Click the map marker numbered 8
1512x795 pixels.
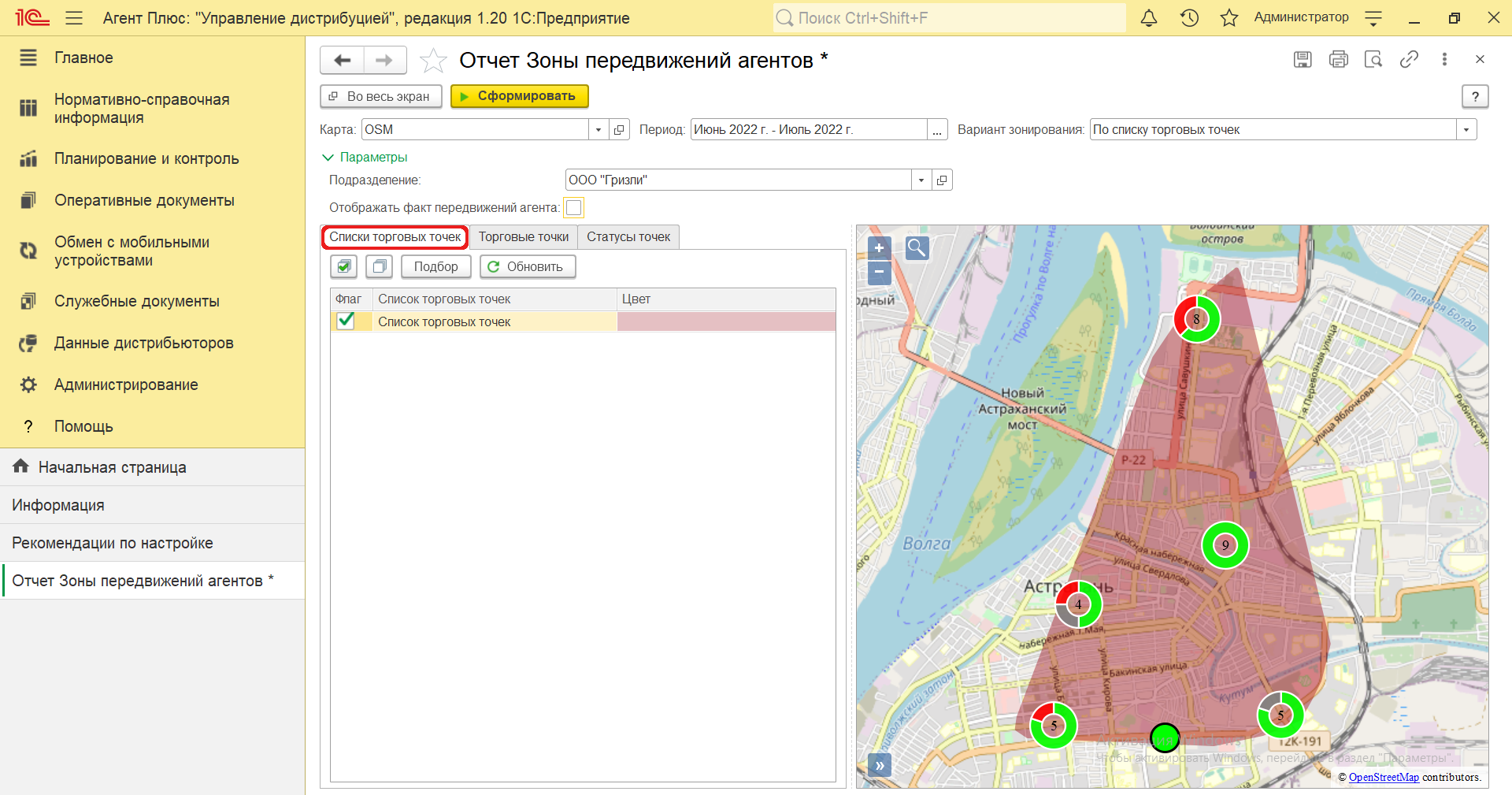1196,319
